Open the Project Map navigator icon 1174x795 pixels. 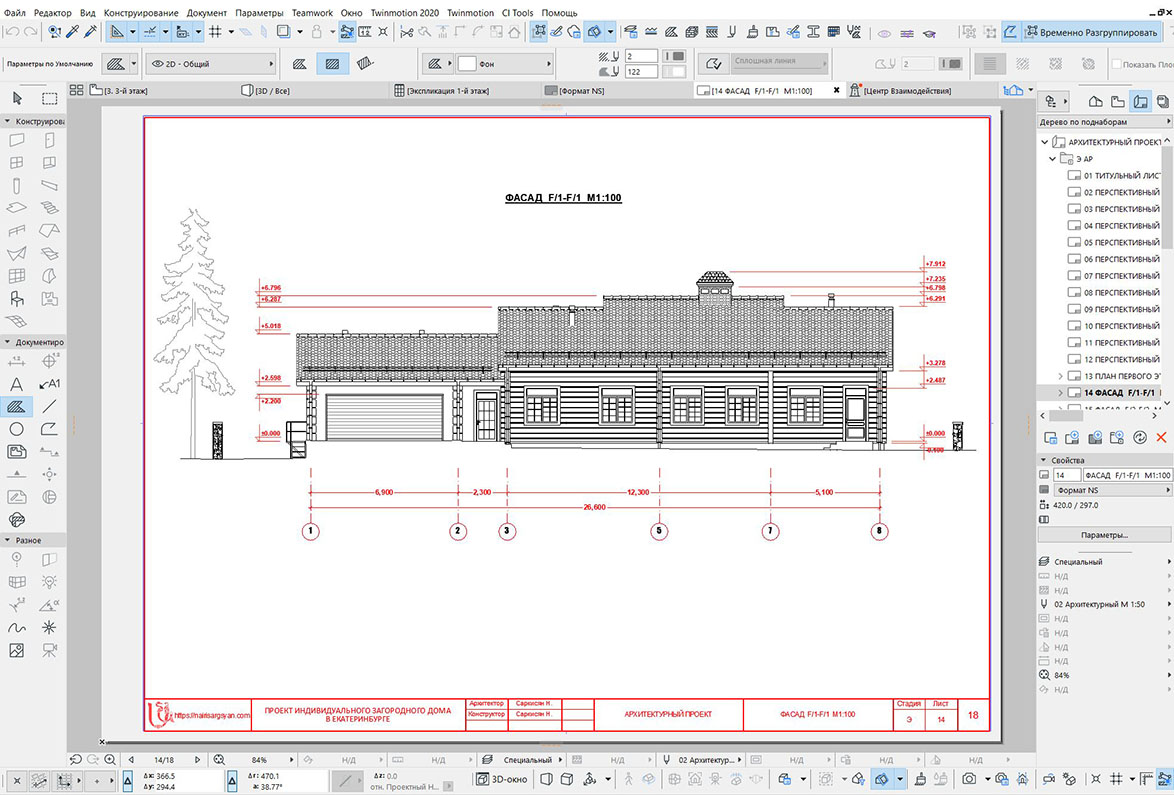pyautogui.click(x=1095, y=100)
